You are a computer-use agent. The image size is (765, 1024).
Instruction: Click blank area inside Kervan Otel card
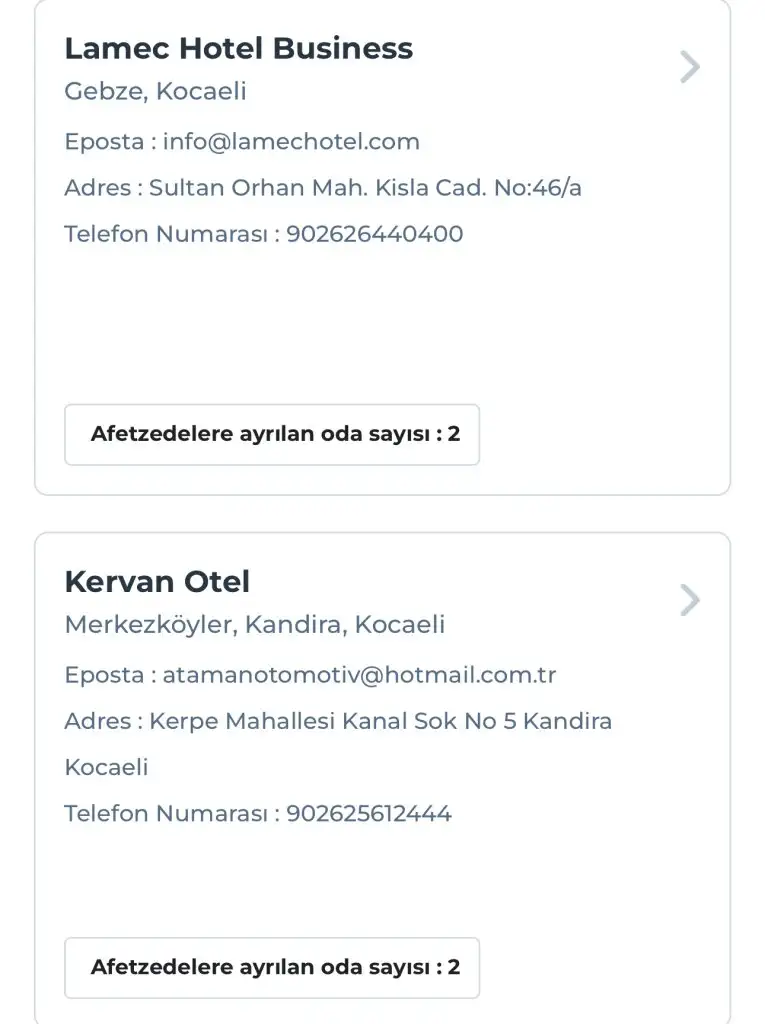click(x=380, y=880)
